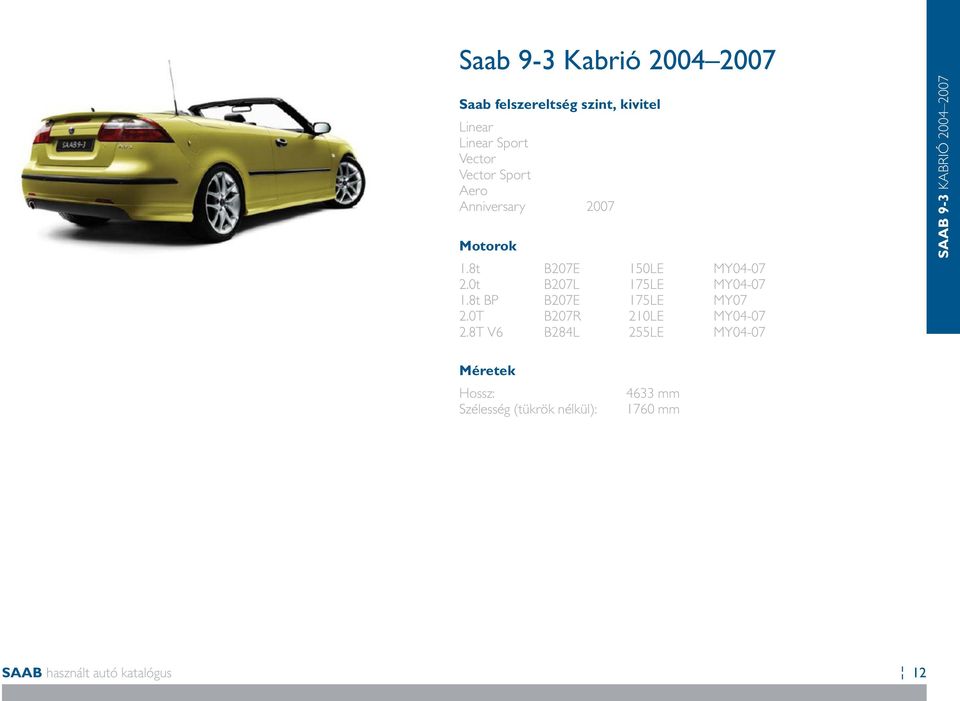960x701 pixels.
Task: Select 'Szélesség (tükrök nélkül):' label
Action: click(528, 409)
